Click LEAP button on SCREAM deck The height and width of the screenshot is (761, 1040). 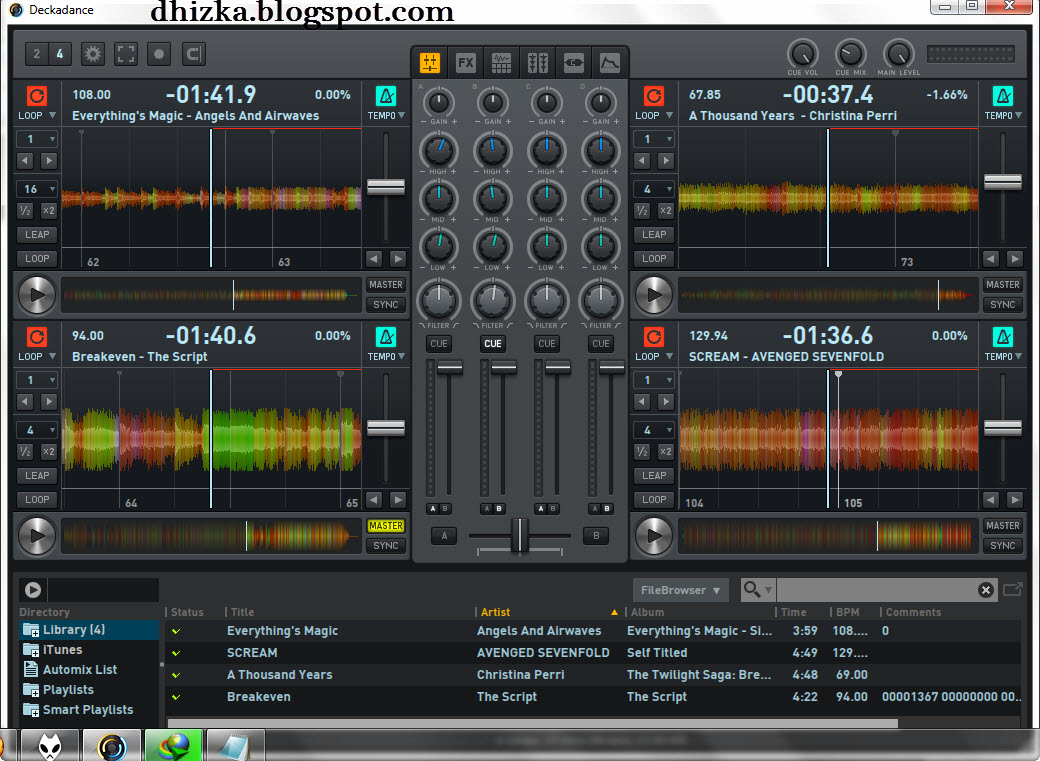tap(654, 476)
